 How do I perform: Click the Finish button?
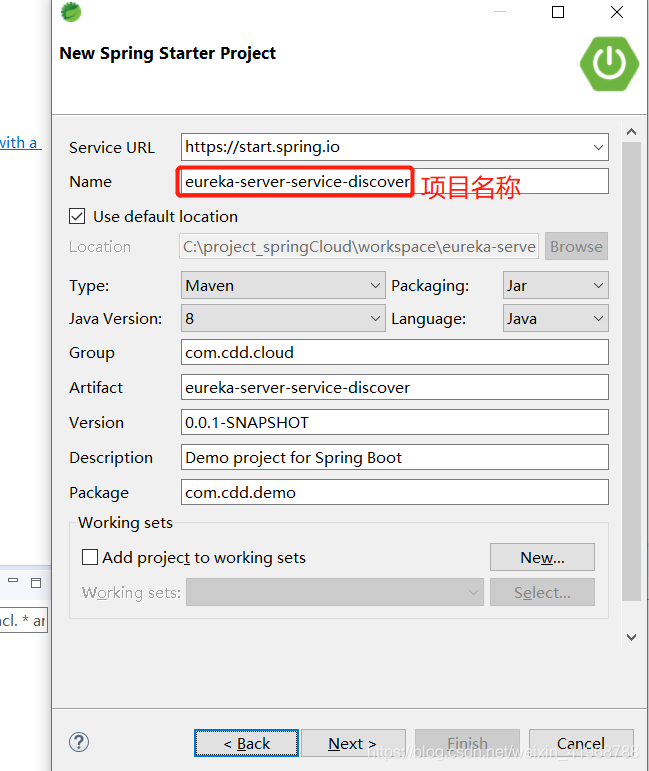coord(467,743)
